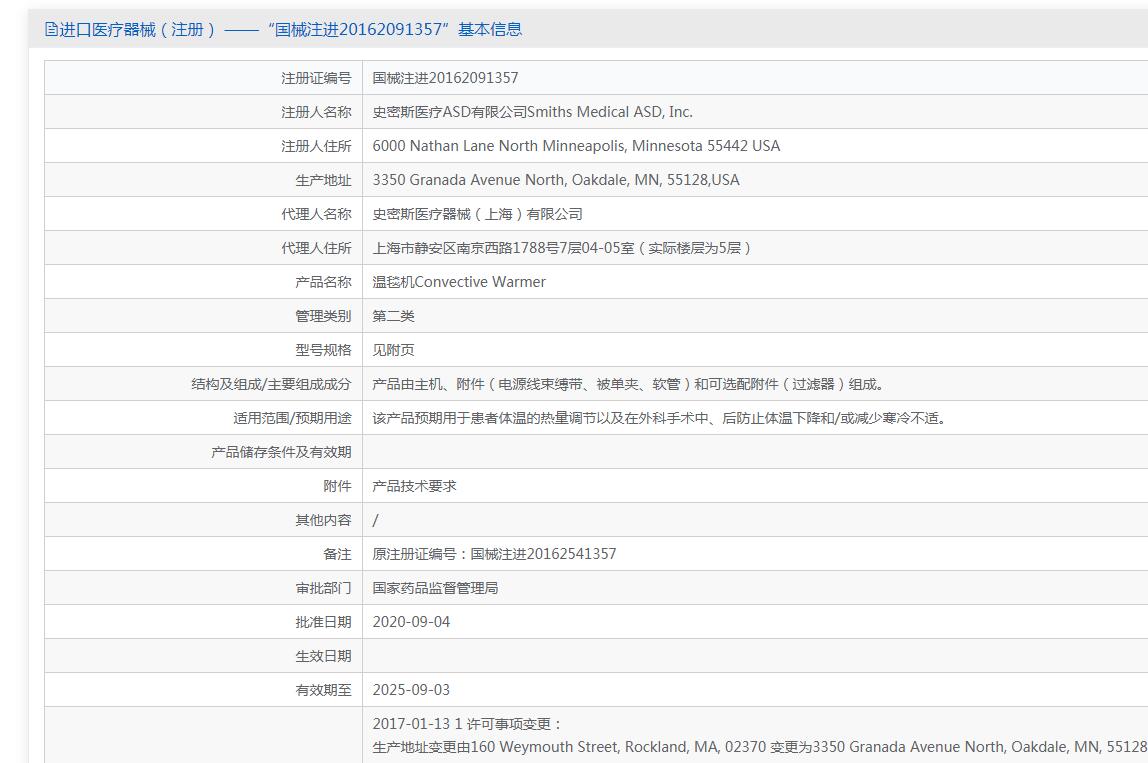Click the change note mentioning 160 Weymouth Street

pos(760,747)
